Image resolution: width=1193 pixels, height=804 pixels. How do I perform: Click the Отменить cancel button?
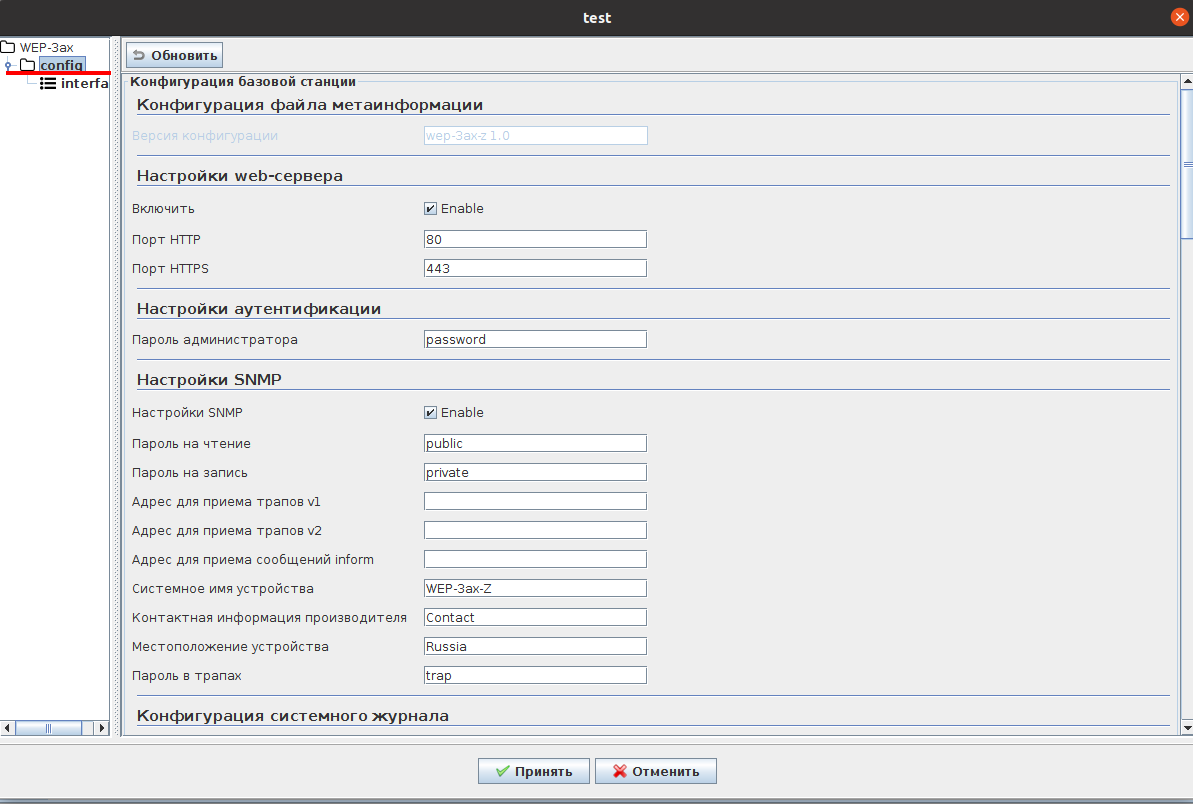pos(655,771)
